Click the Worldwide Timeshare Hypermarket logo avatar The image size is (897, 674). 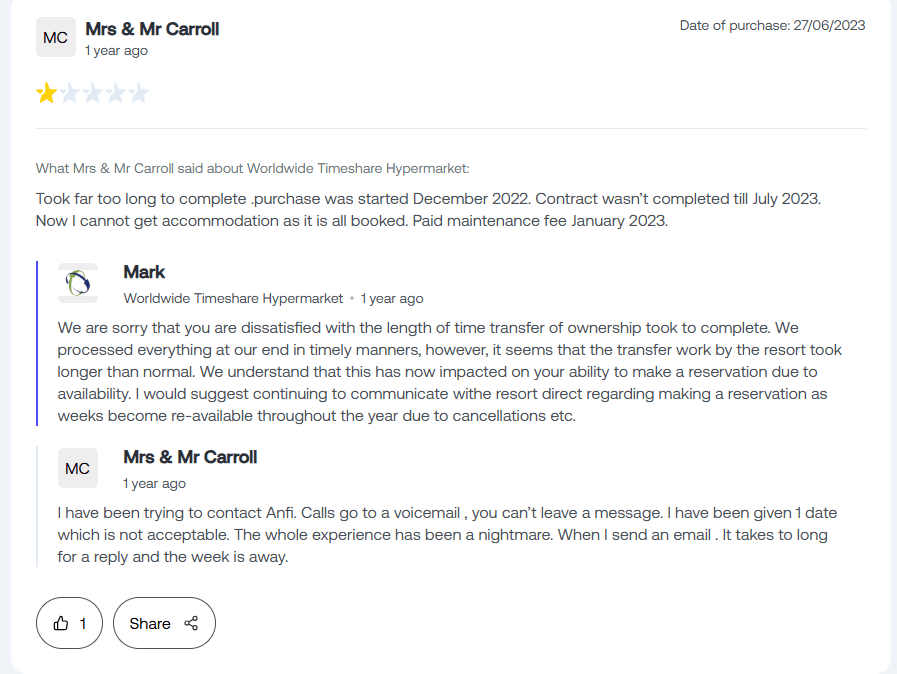(x=78, y=283)
